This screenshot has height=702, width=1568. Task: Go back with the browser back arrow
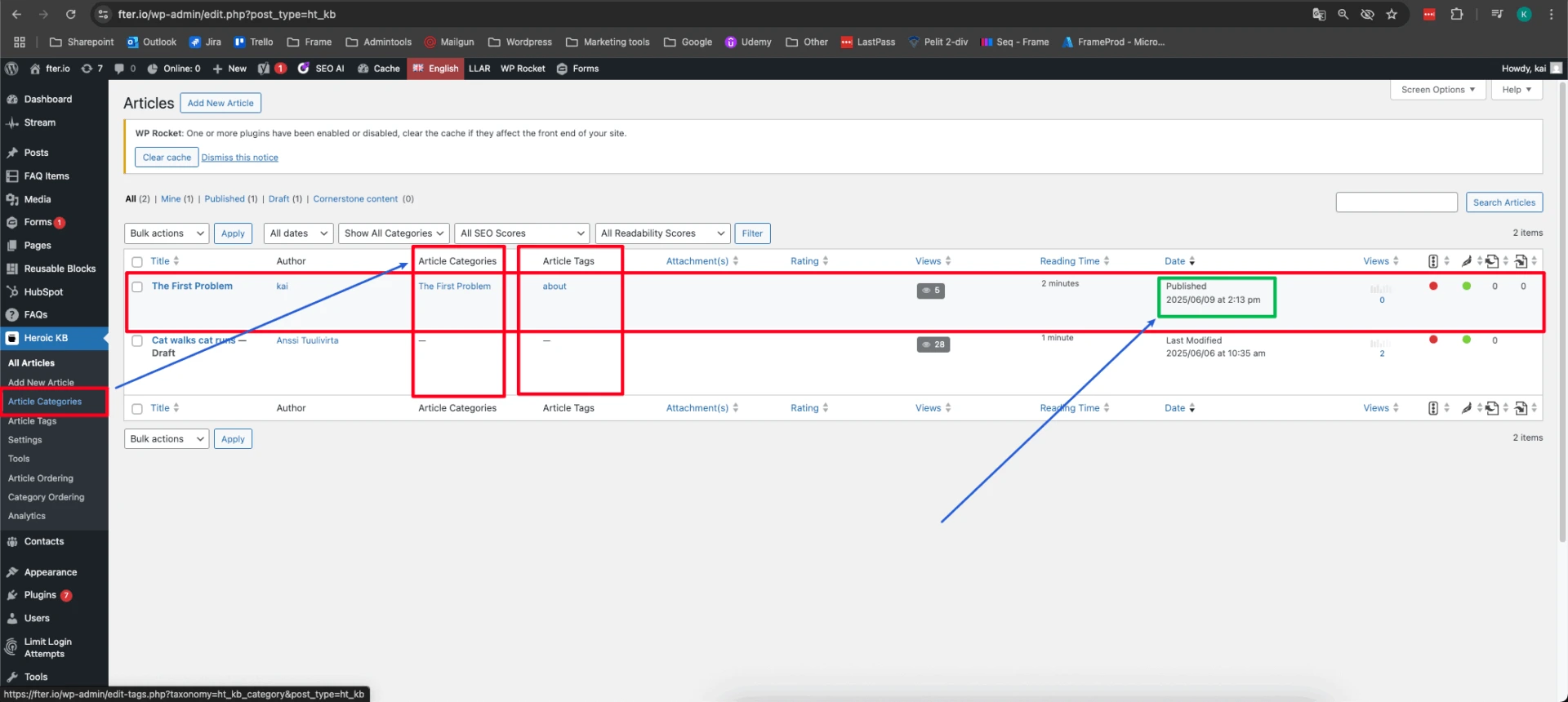tap(16, 14)
